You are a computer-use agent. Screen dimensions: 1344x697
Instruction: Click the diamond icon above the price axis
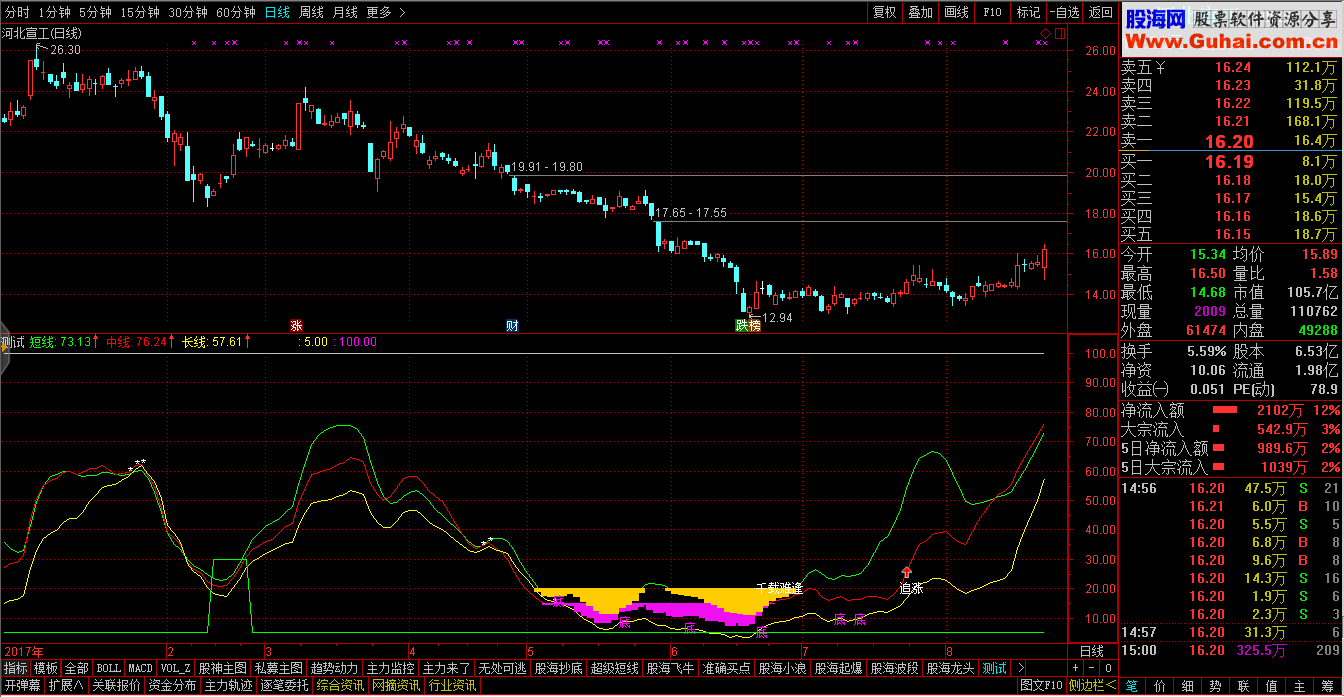1046,34
